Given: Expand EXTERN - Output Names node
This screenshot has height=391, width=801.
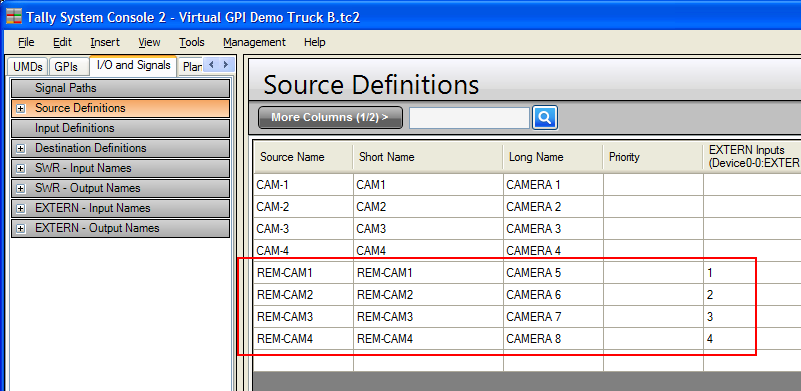Looking at the screenshot, I should pos(20,228).
